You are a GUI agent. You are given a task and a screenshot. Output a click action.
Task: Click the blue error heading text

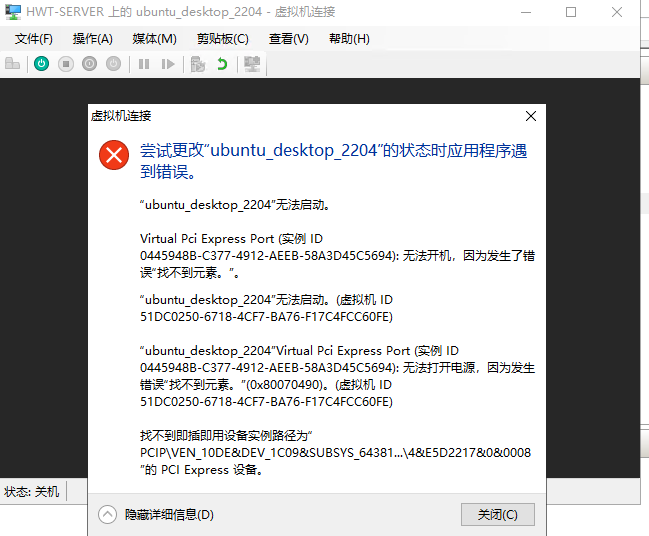(333, 161)
